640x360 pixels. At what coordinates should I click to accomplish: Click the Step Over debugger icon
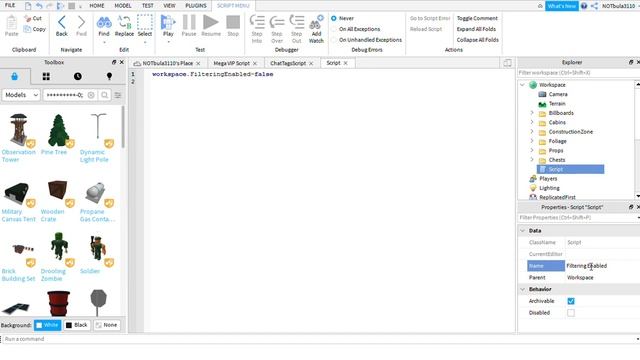277,22
